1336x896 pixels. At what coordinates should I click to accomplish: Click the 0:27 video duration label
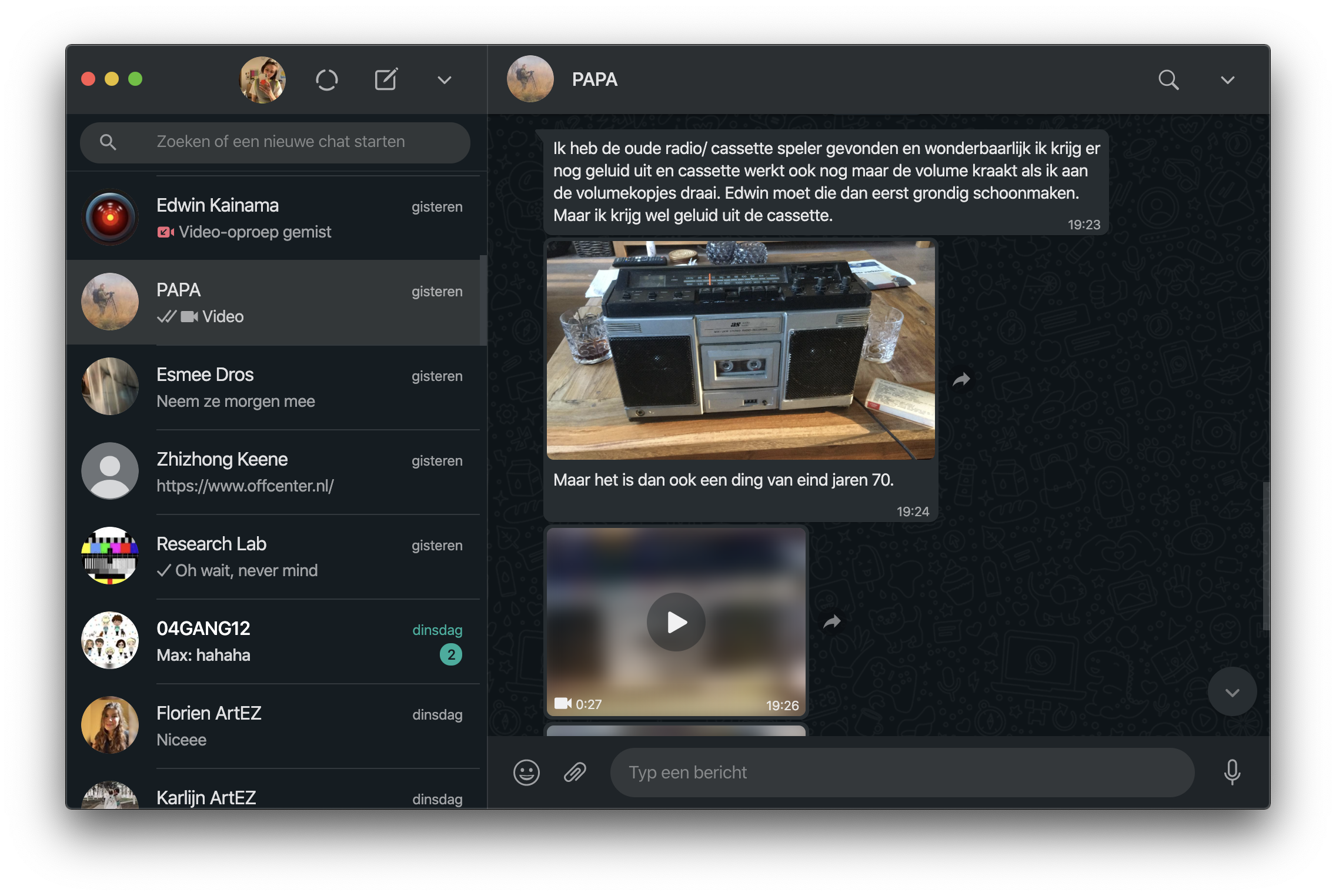point(589,704)
